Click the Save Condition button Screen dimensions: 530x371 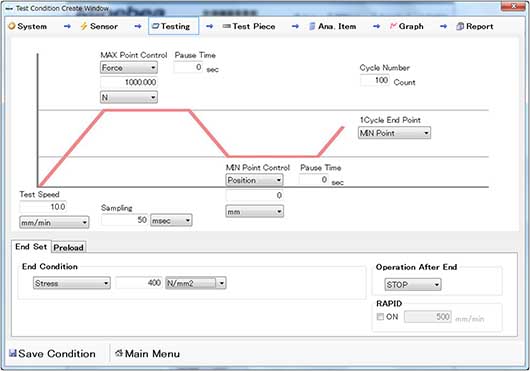[52, 353]
